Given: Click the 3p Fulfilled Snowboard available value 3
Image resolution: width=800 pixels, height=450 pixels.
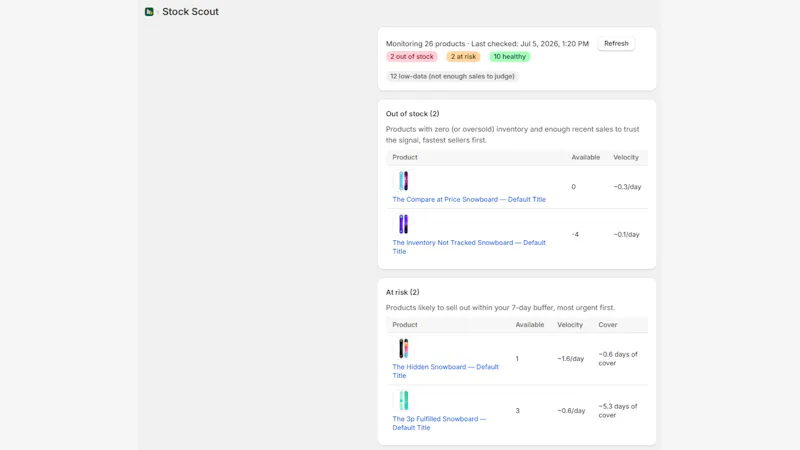Looking at the screenshot, I should pos(517,411).
